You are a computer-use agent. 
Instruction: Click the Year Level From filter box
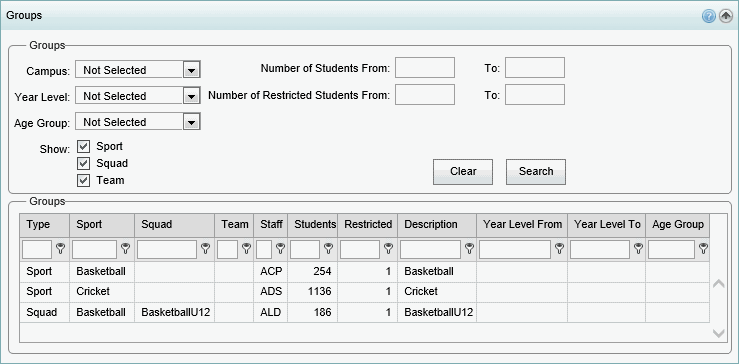pos(515,249)
